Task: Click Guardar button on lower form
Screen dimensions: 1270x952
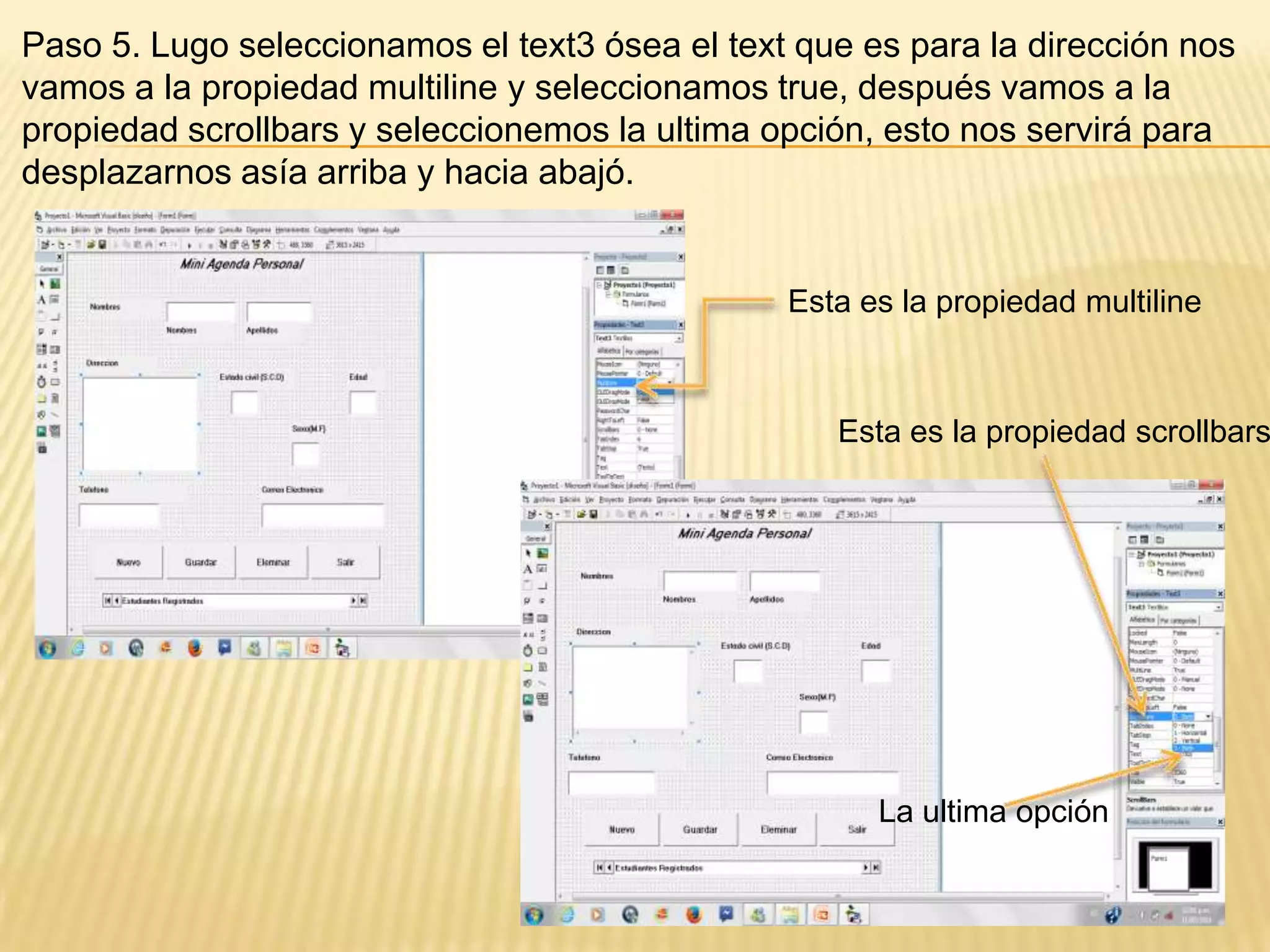Action: click(x=700, y=829)
